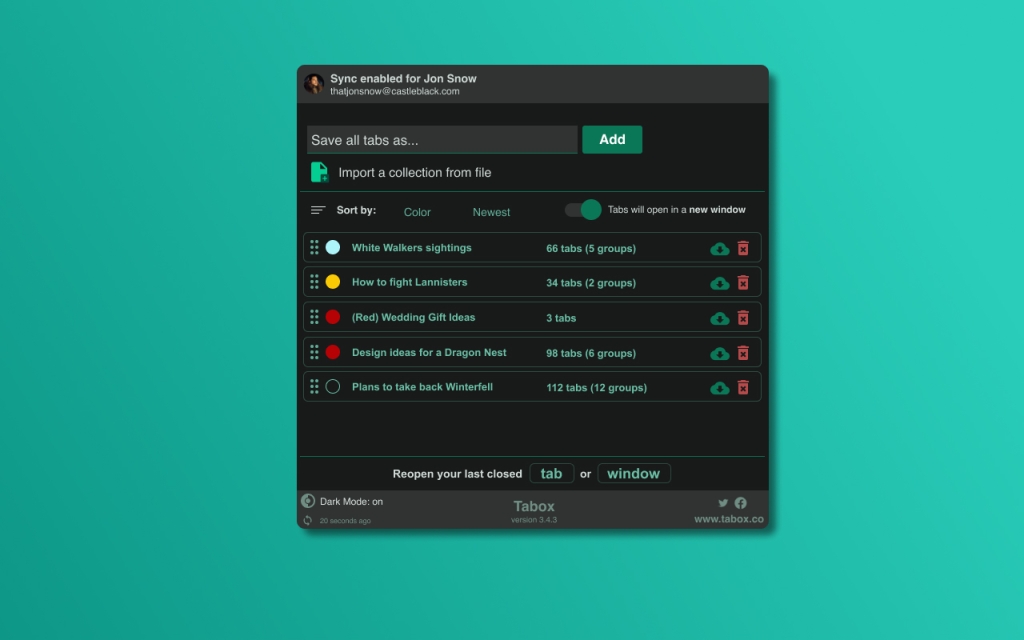
Task: Export Design ideas for a Dragon Nest collection
Action: coord(720,353)
